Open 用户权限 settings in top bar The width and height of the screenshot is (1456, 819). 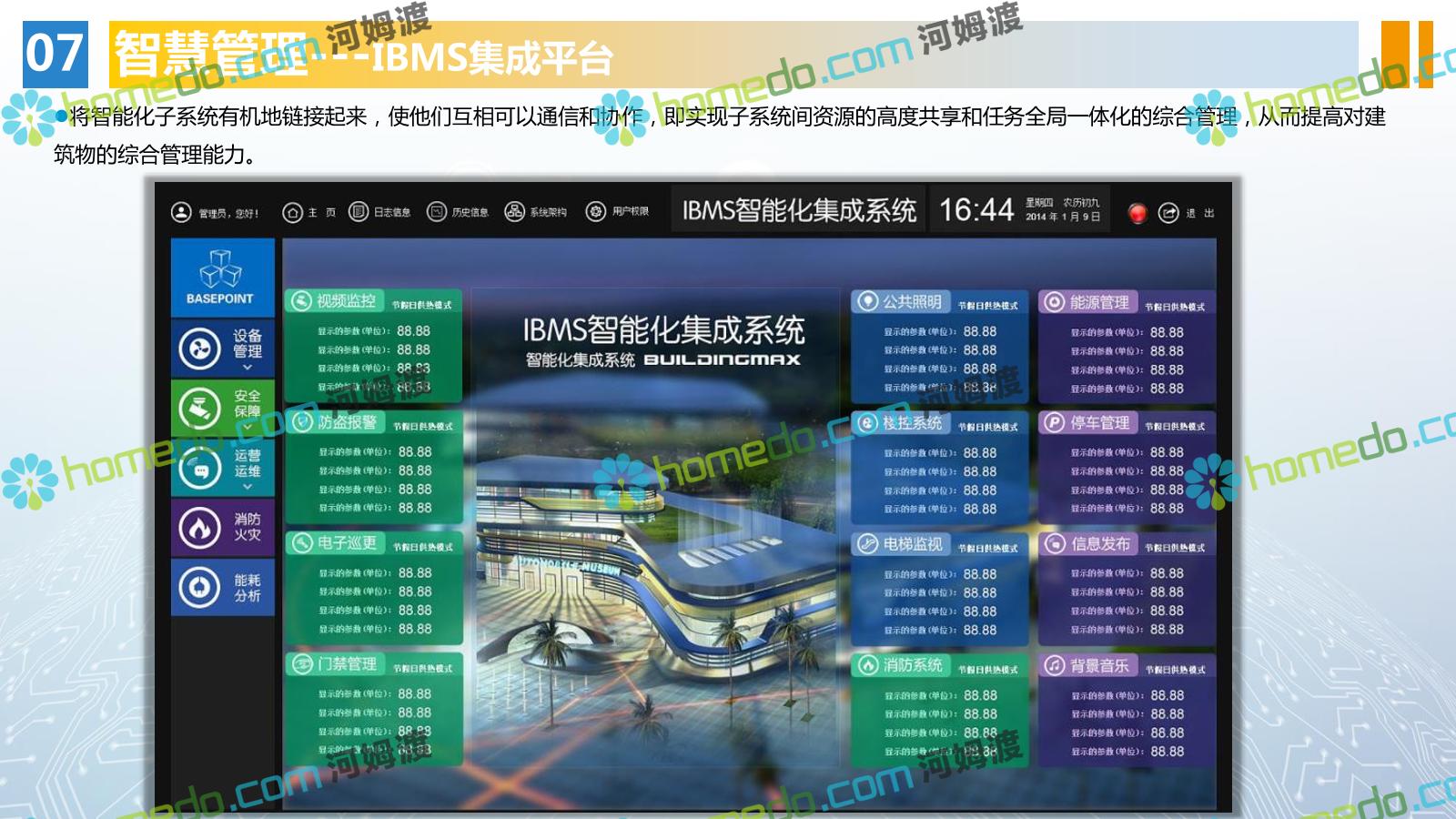coord(618,213)
